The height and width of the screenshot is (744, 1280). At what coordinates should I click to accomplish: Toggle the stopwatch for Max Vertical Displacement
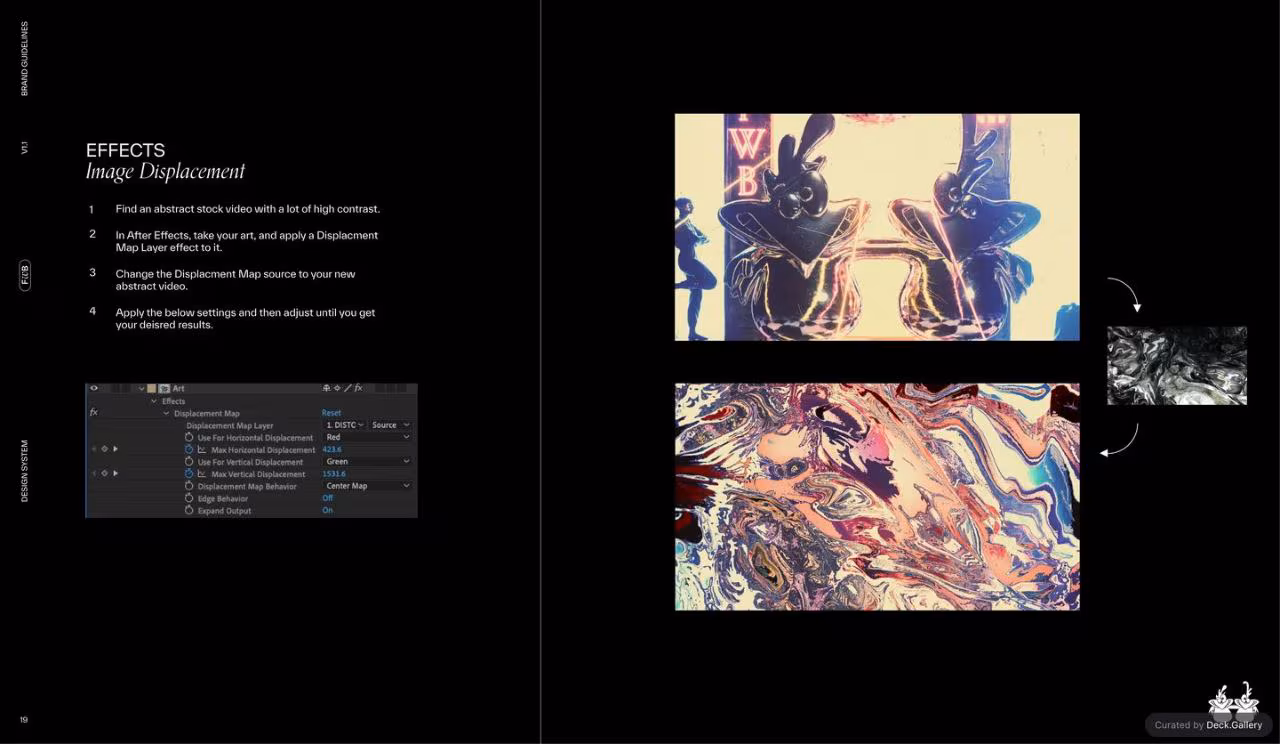[189, 474]
